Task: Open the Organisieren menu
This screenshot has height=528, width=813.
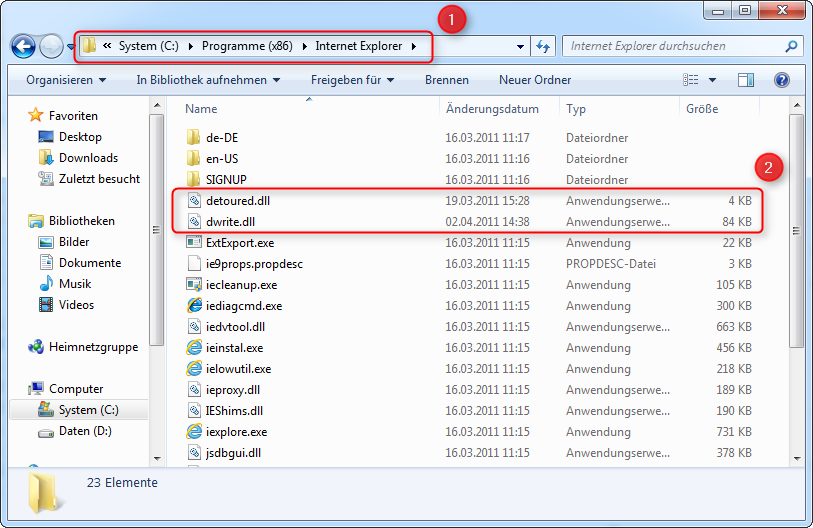Action: click(x=66, y=80)
